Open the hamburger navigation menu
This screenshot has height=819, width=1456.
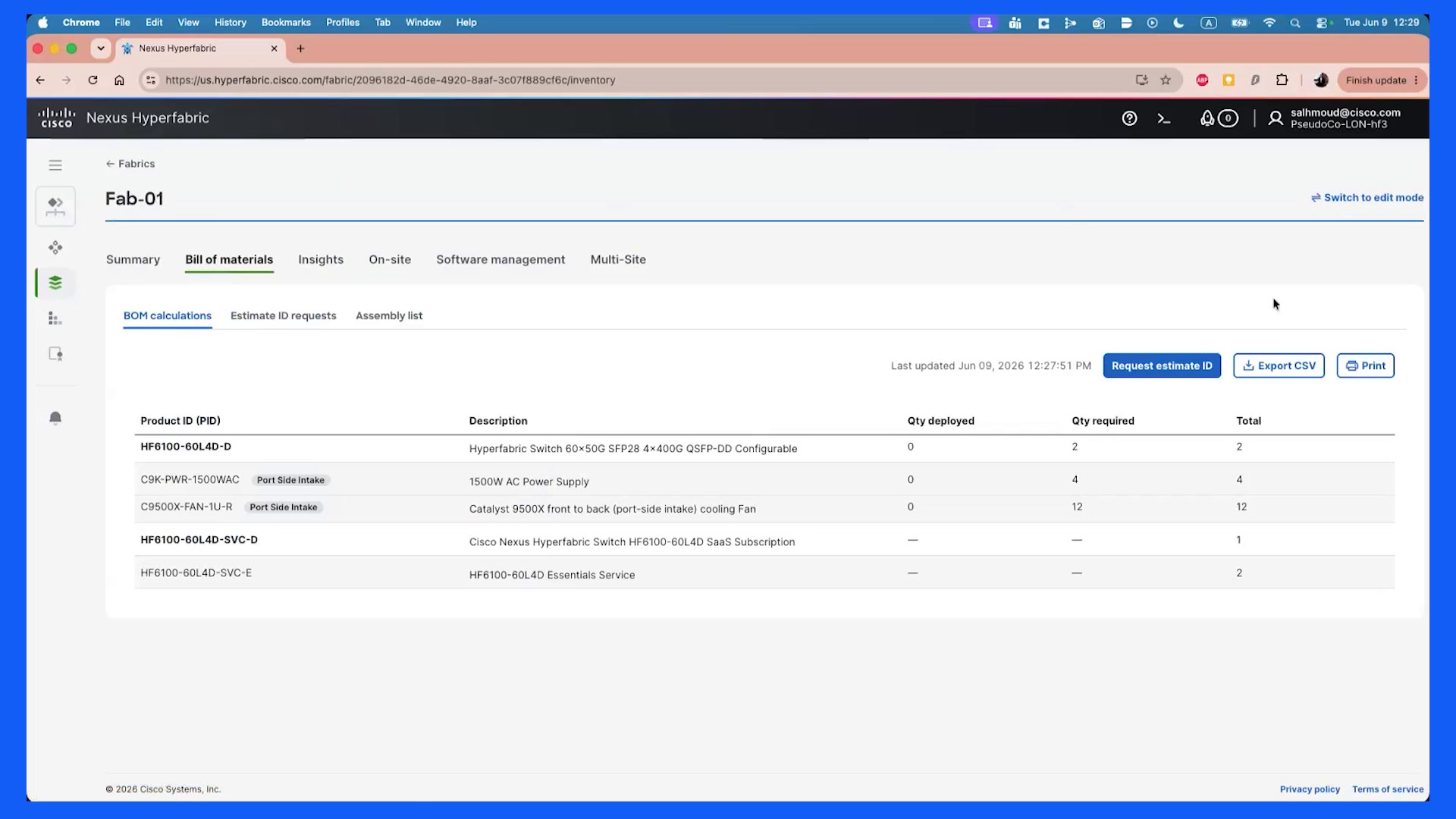tap(55, 165)
